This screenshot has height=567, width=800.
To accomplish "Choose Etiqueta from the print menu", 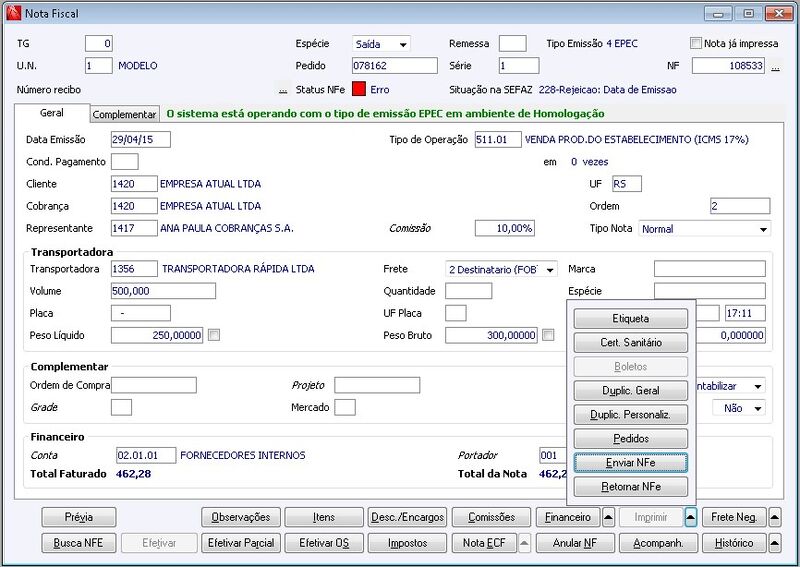I will 631,318.
